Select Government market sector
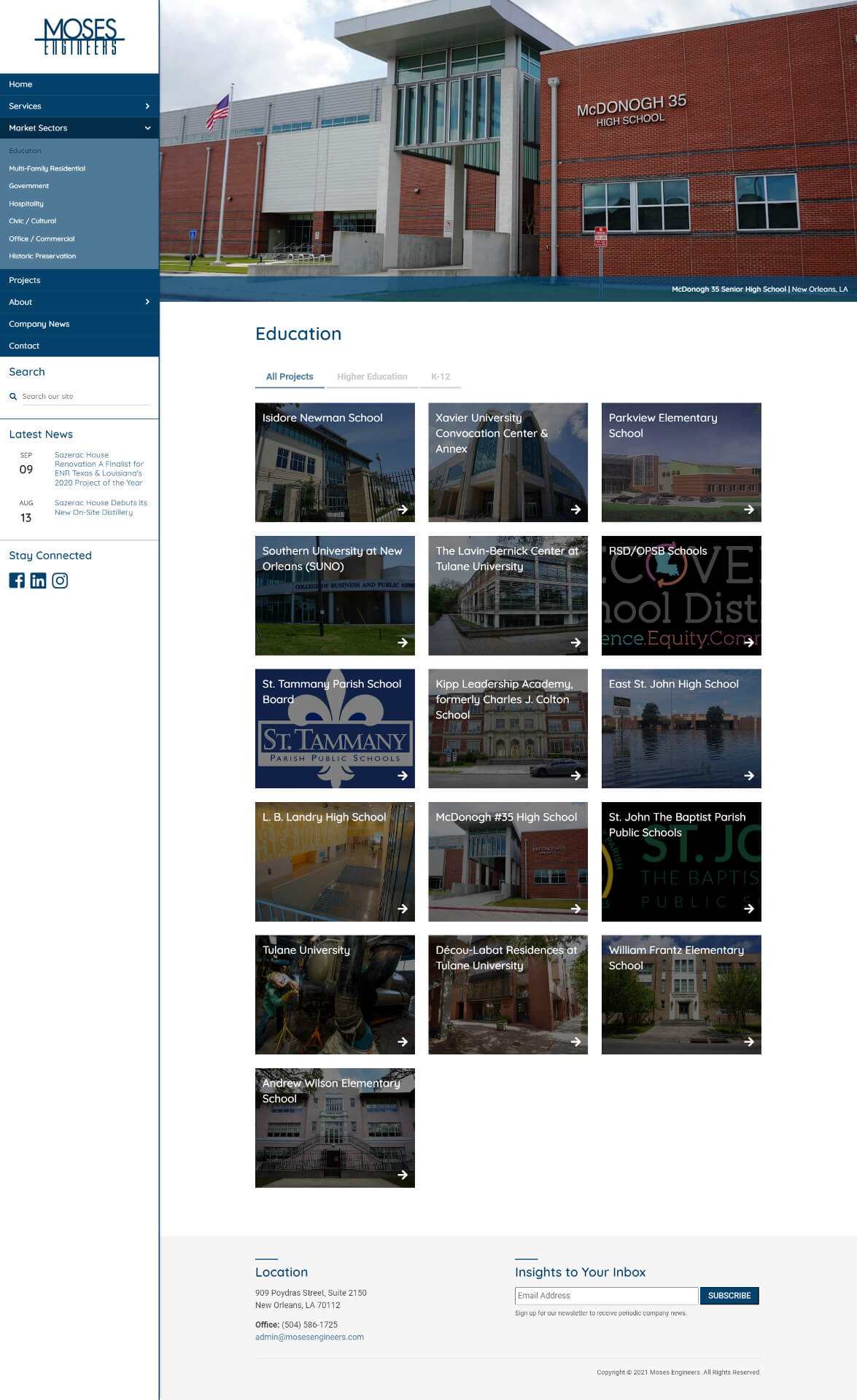Viewport: 857px width, 1400px height. (29, 186)
